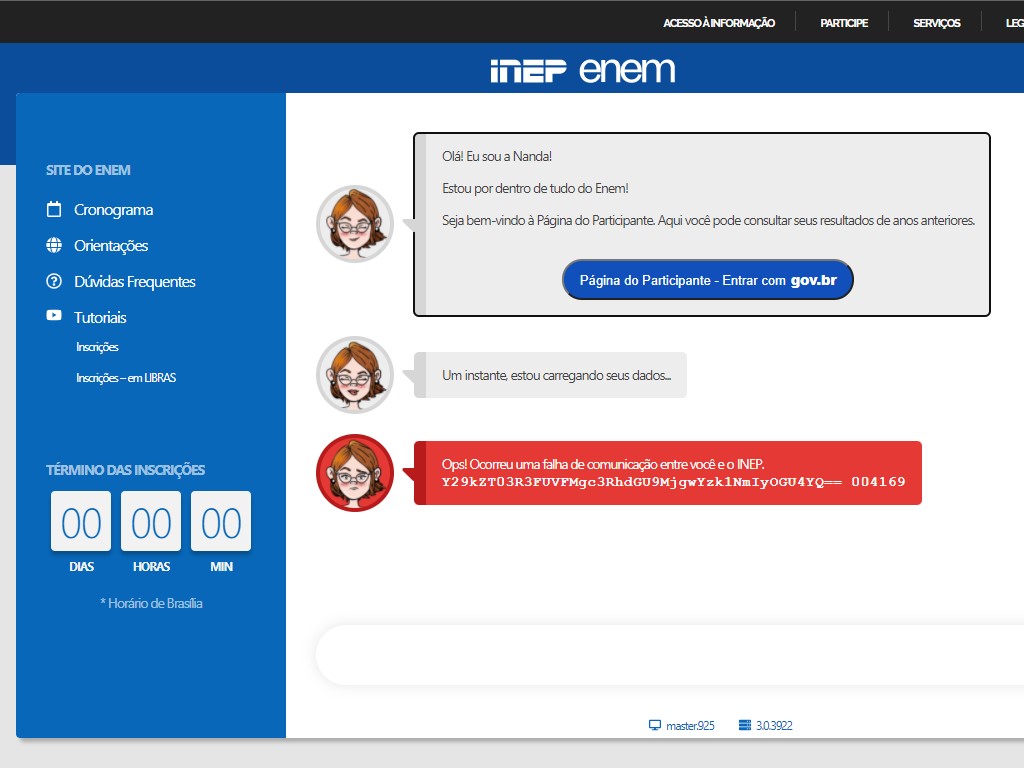The height and width of the screenshot is (768, 1024).
Task: Open the Inscrições – em LIBRAS tutorial
Action: (x=126, y=377)
